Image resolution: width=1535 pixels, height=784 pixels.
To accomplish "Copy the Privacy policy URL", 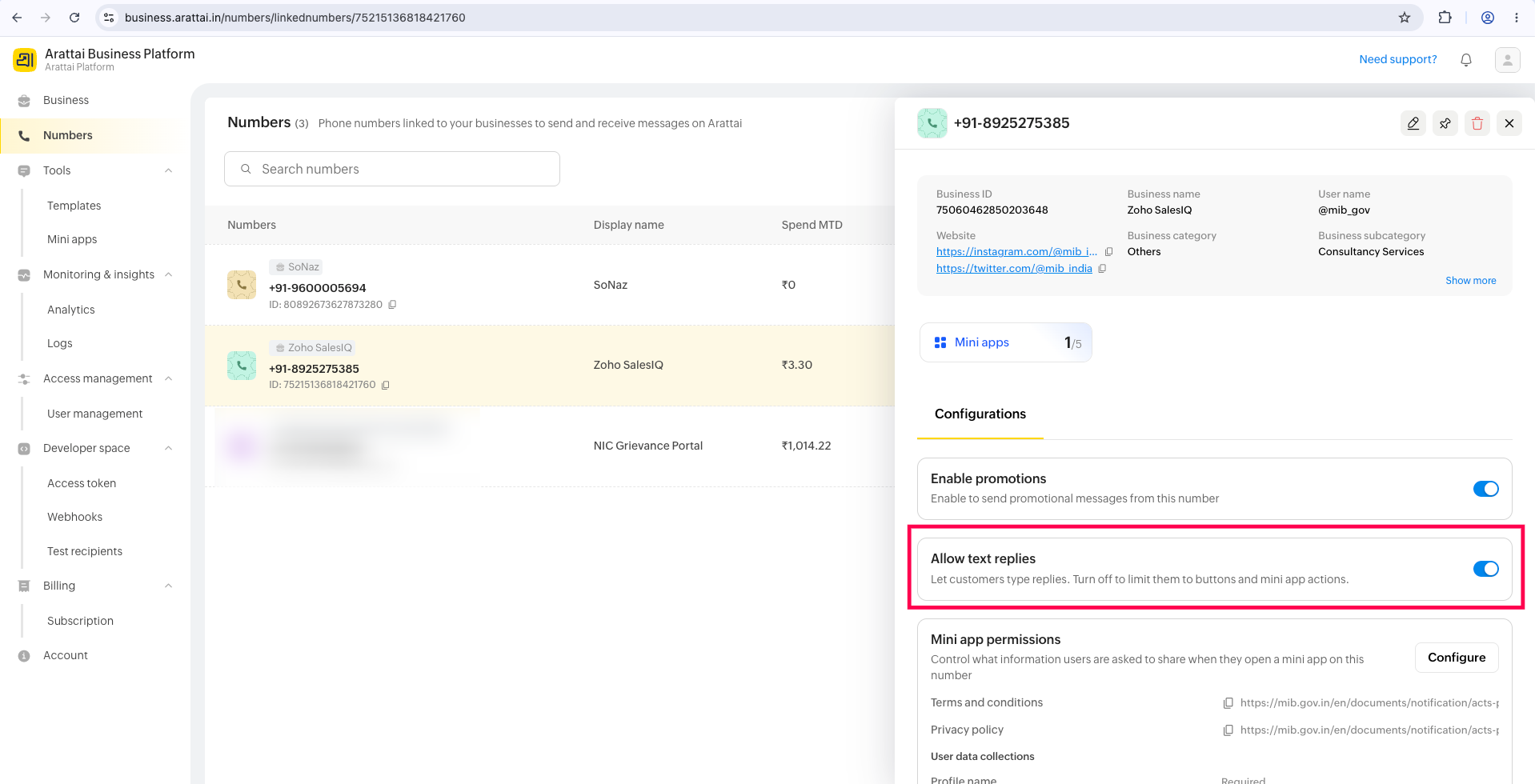I will point(1228,730).
